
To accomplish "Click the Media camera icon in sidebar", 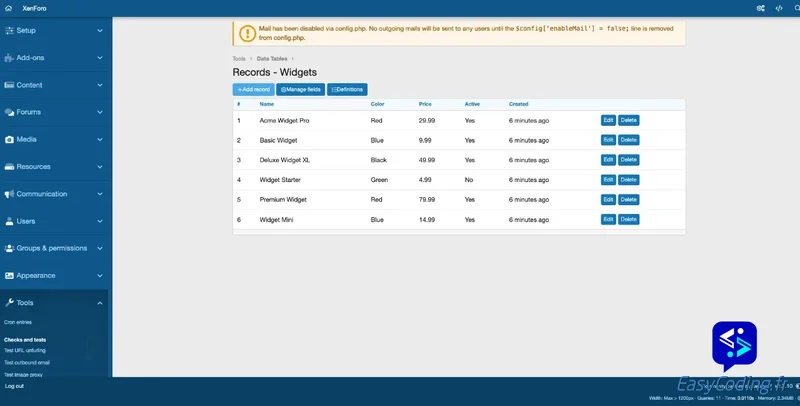I will click(x=9, y=139).
